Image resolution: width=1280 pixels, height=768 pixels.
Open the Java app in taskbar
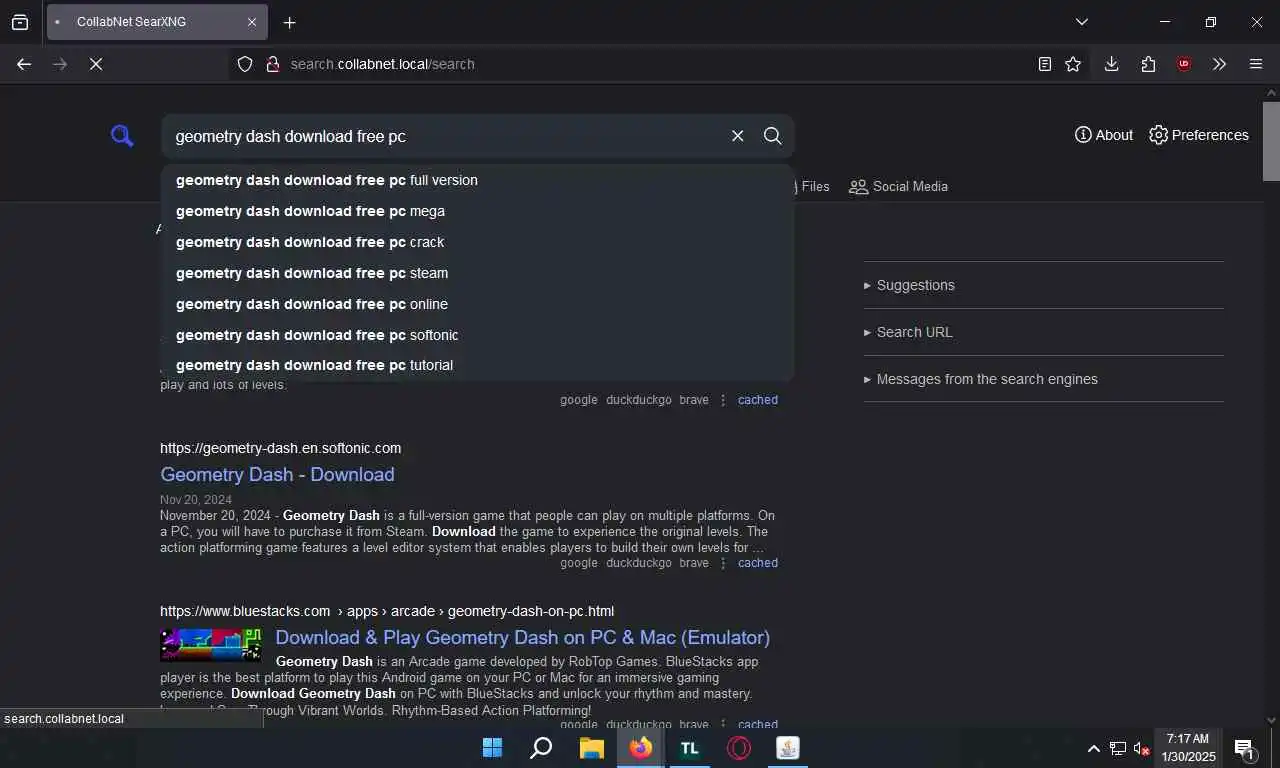pos(788,748)
